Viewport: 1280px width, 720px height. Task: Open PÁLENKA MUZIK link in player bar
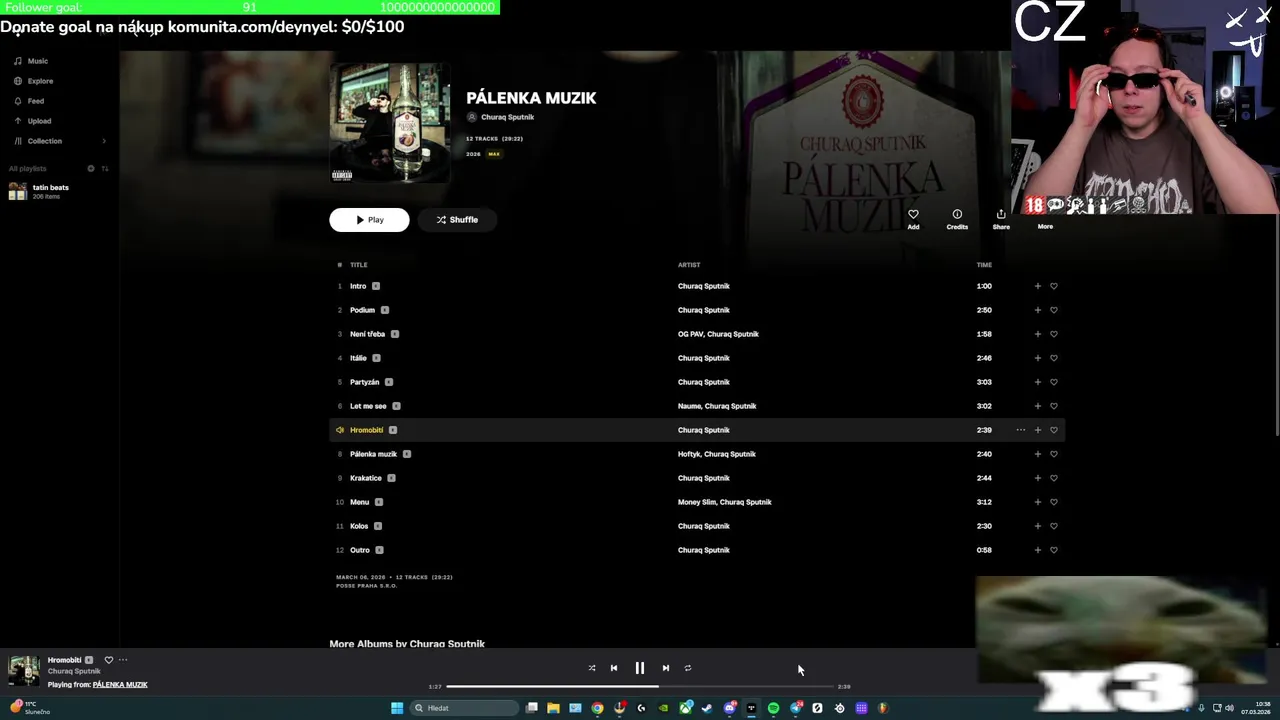(120, 685)
